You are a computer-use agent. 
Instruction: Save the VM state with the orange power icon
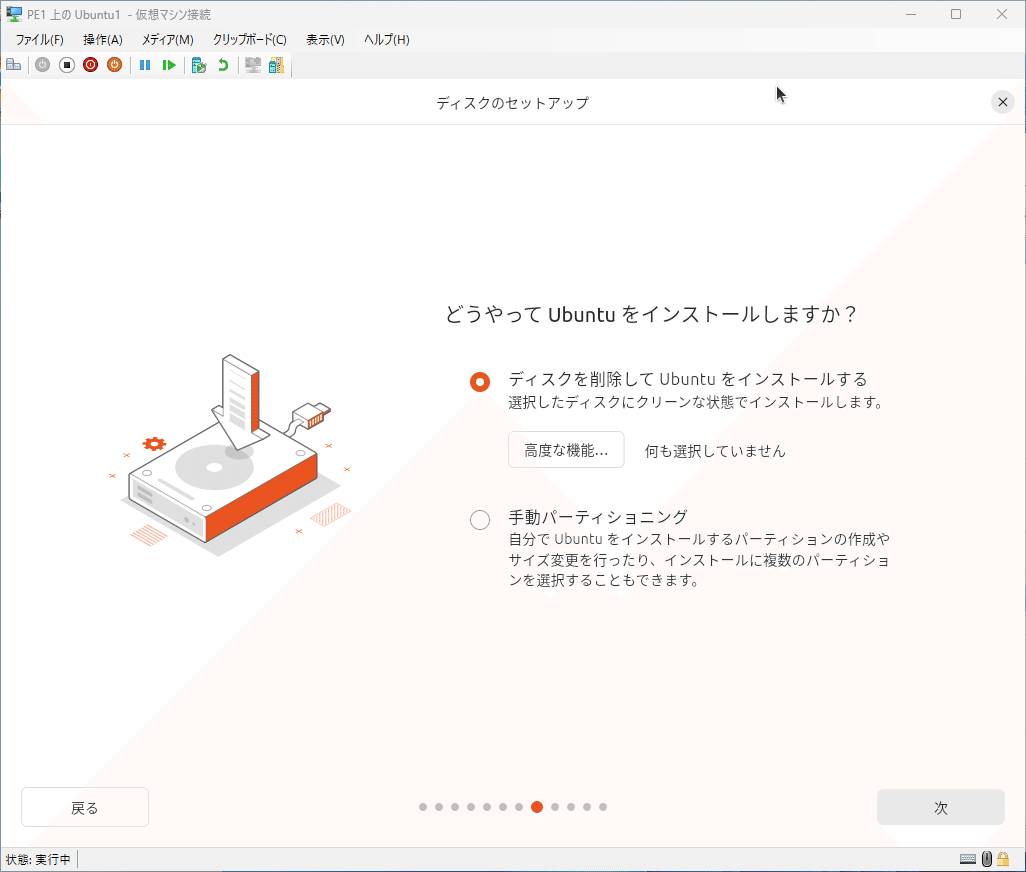tap(115, 65)
